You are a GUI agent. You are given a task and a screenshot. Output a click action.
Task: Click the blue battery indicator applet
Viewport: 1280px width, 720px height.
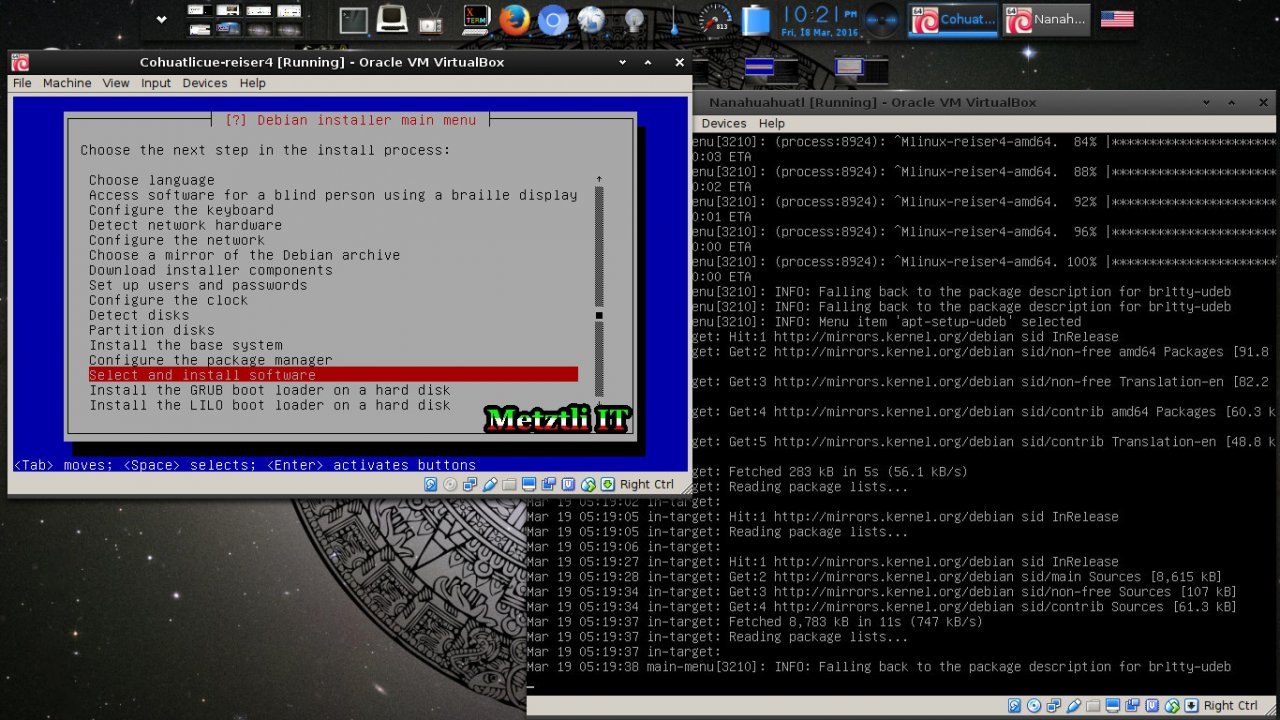pos(756,20)
